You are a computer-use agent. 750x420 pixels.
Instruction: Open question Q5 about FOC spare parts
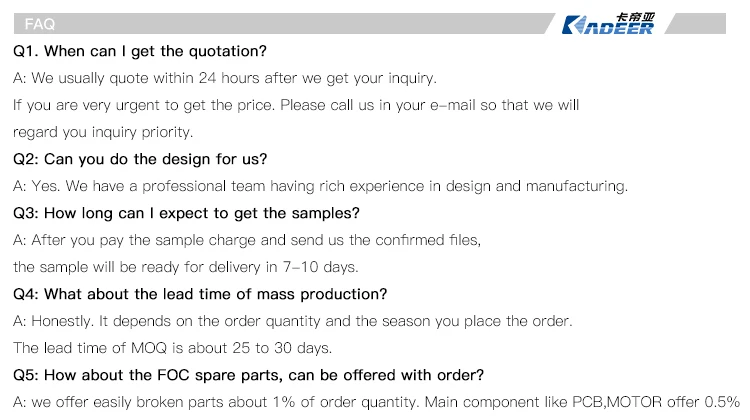click(x=249, y=375)
